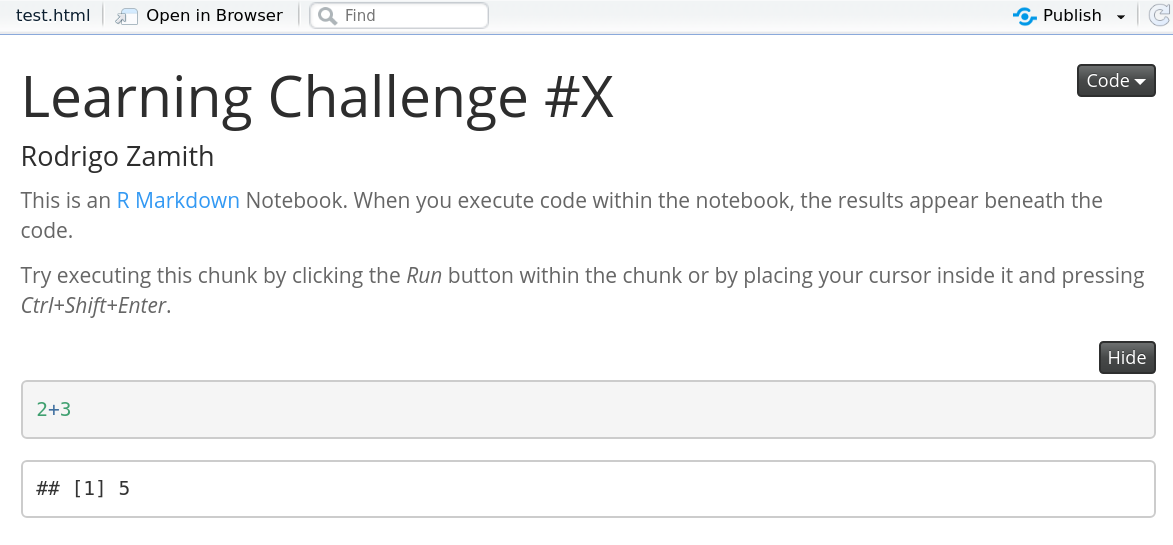Click the test.html file name label
The height and width of the screenshot is (545, 1173).
tap(52, 16)
